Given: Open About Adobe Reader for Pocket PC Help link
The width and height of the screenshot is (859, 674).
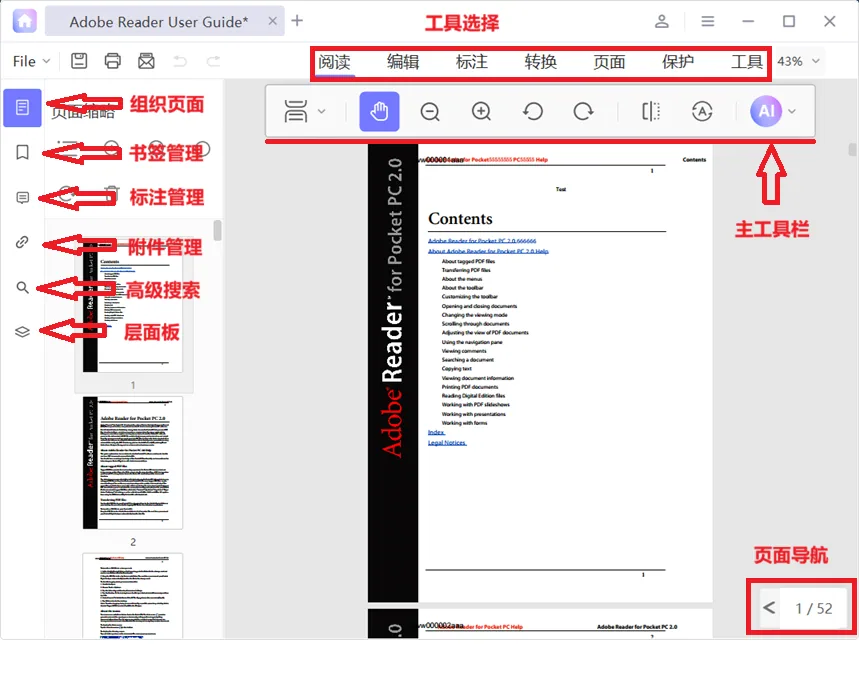Looking at the screenshot, I should click(488, 251).
